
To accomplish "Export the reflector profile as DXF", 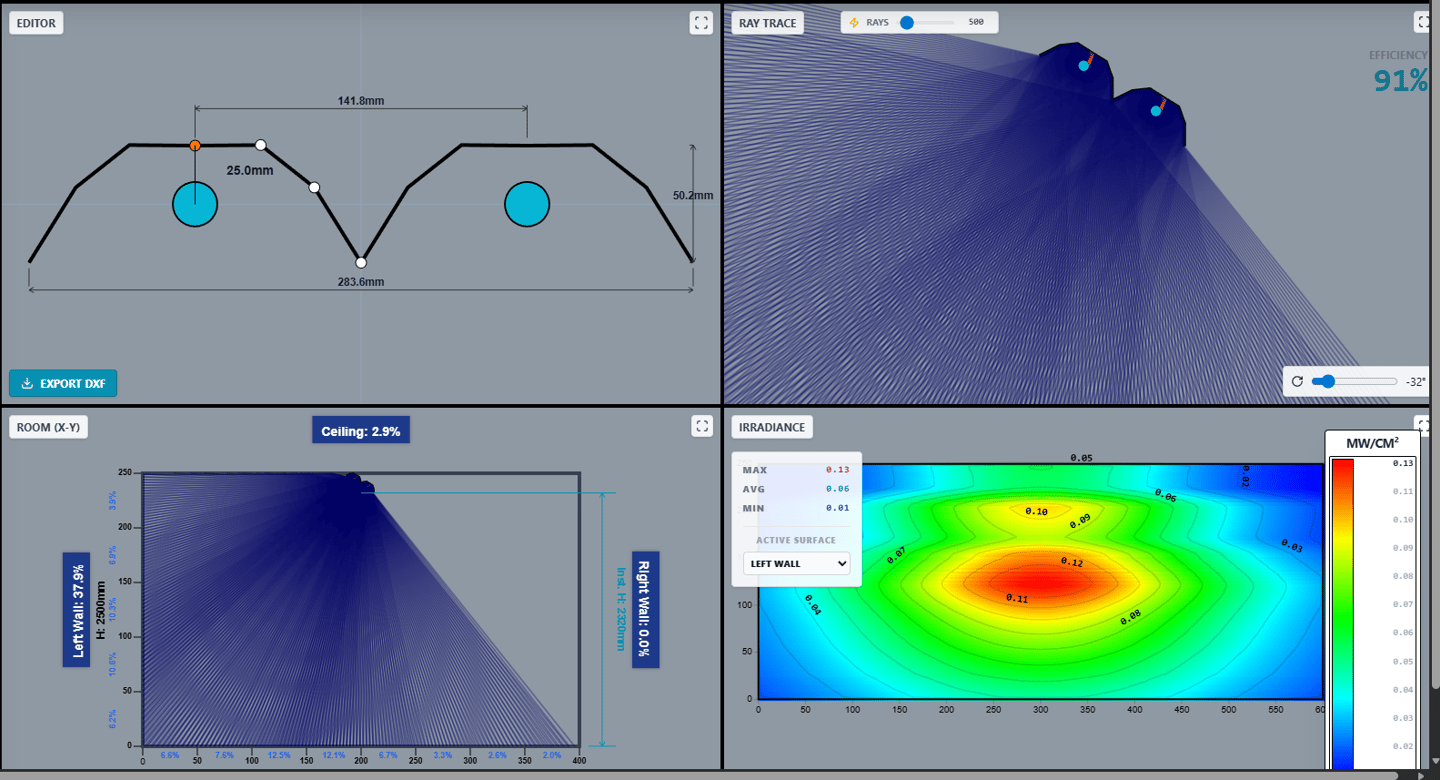I will [63, 383].
